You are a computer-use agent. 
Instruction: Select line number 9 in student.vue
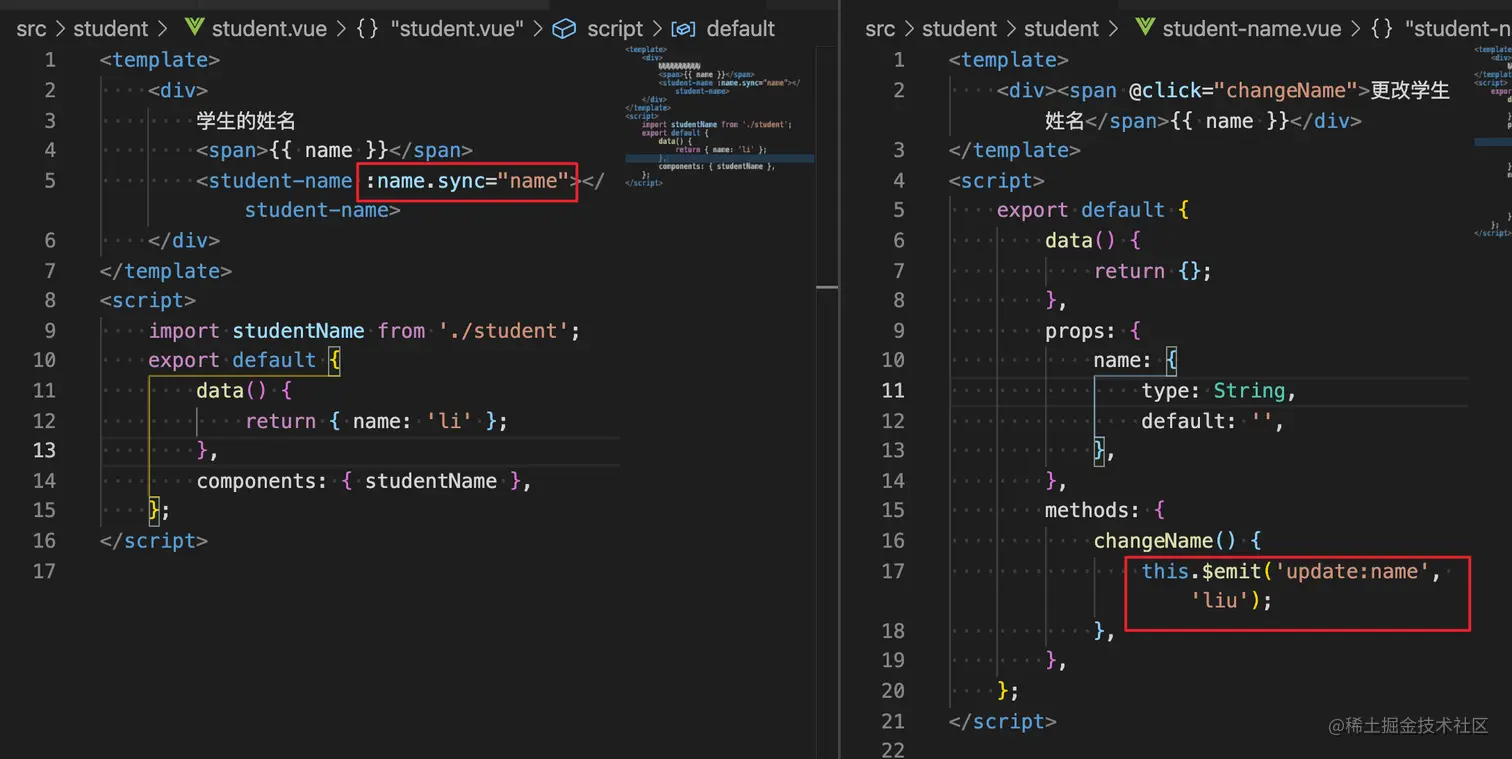[x=50, y=330]
